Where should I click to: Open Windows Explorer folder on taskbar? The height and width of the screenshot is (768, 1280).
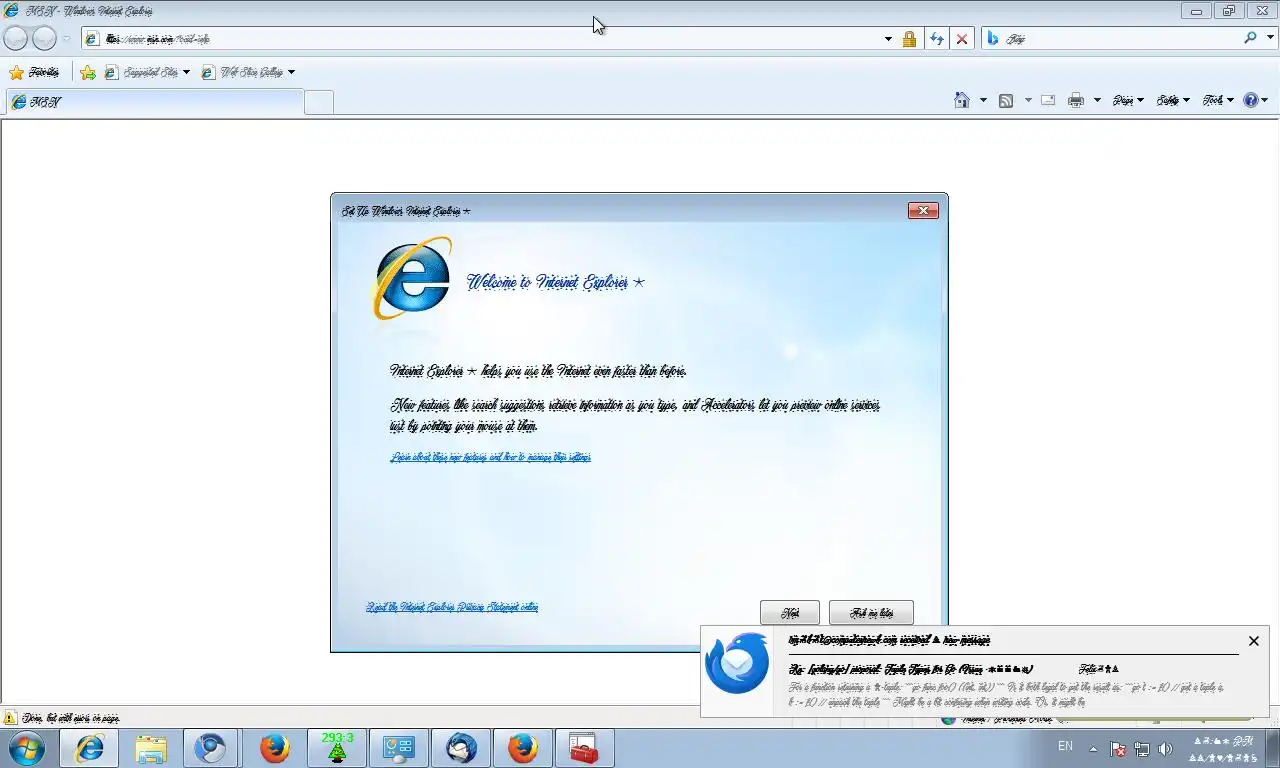coord(151,748)
